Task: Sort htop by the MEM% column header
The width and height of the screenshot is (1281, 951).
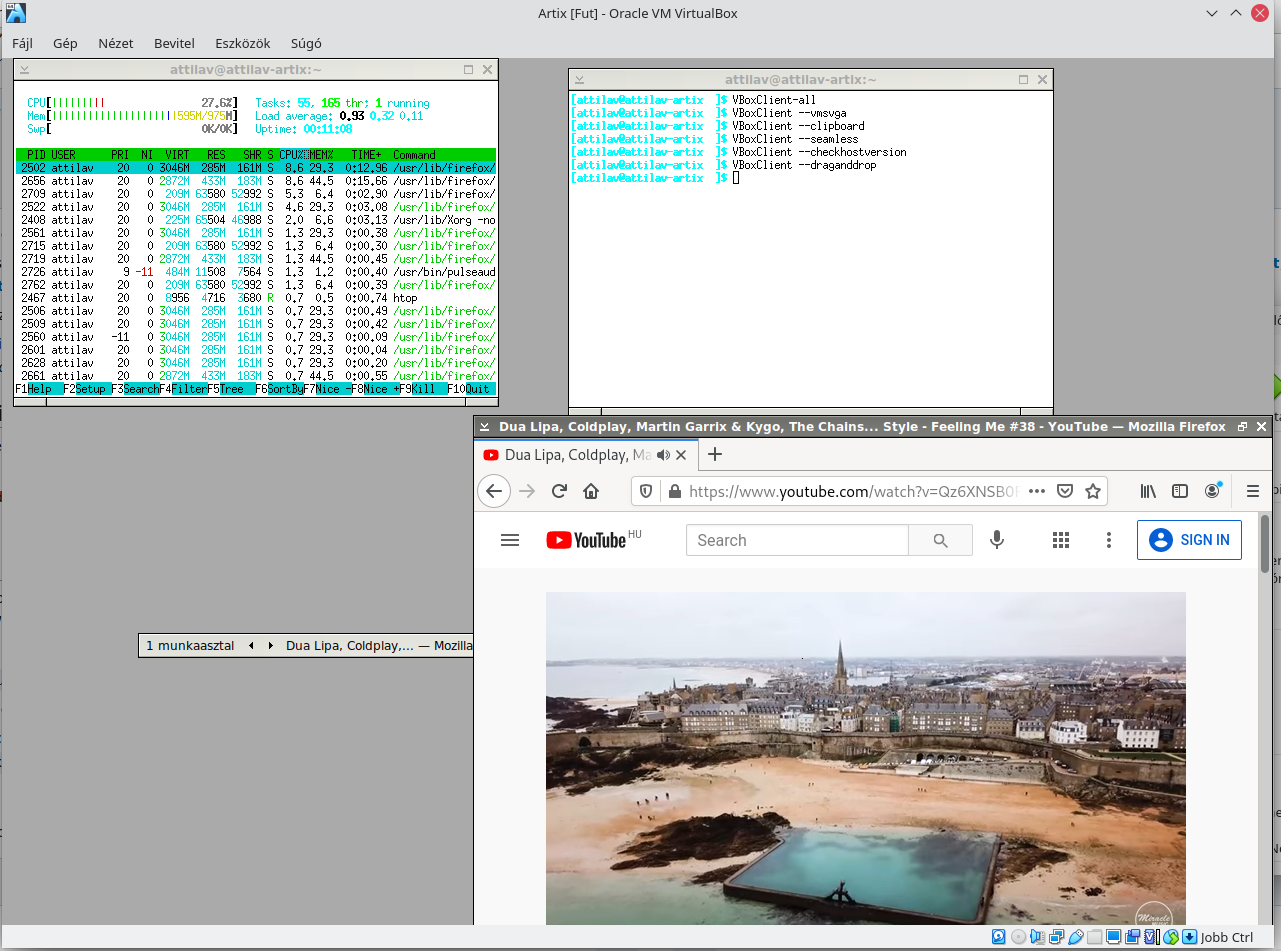Action: (x=322, y=155)
